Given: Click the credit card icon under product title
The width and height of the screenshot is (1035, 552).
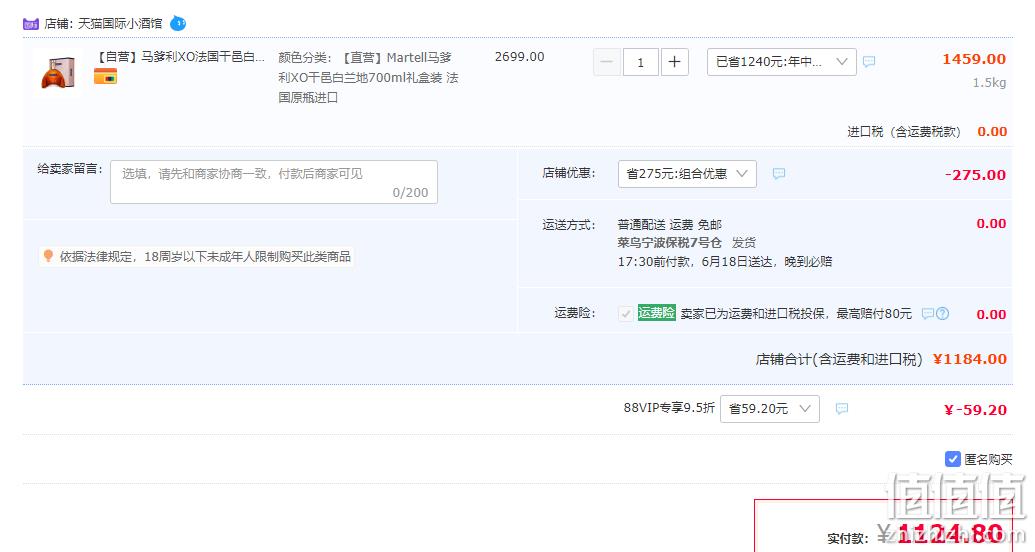Looking at the screenshot, I should (x=105, y=77).
